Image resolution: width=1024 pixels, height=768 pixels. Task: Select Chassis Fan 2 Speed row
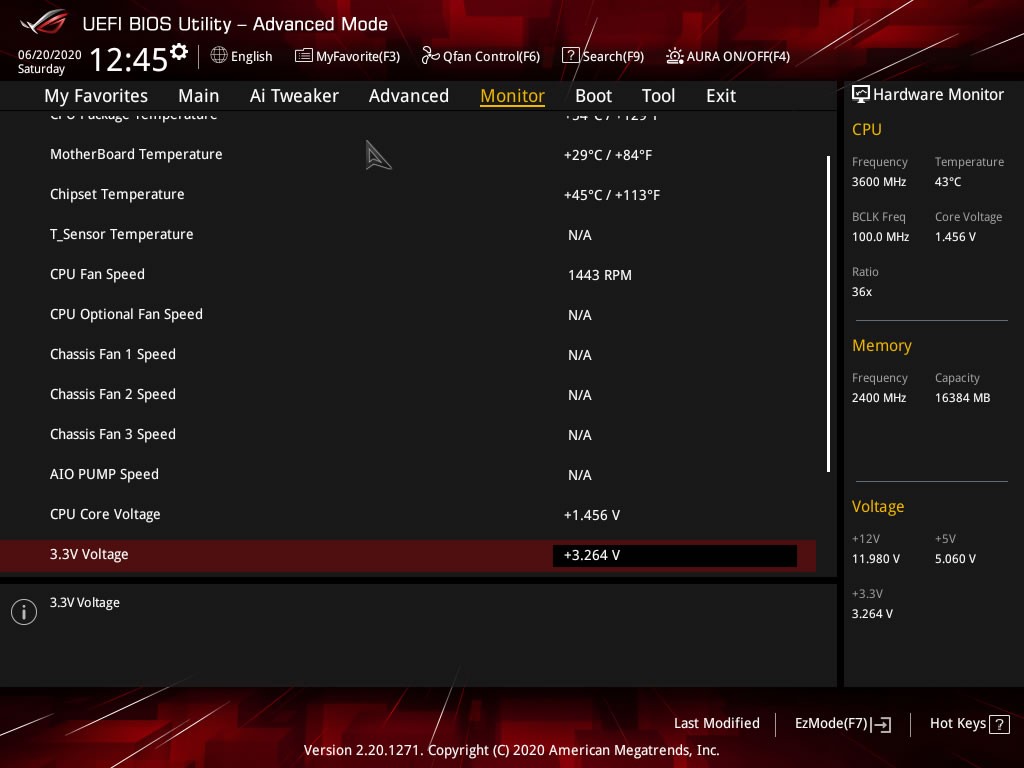408,394
